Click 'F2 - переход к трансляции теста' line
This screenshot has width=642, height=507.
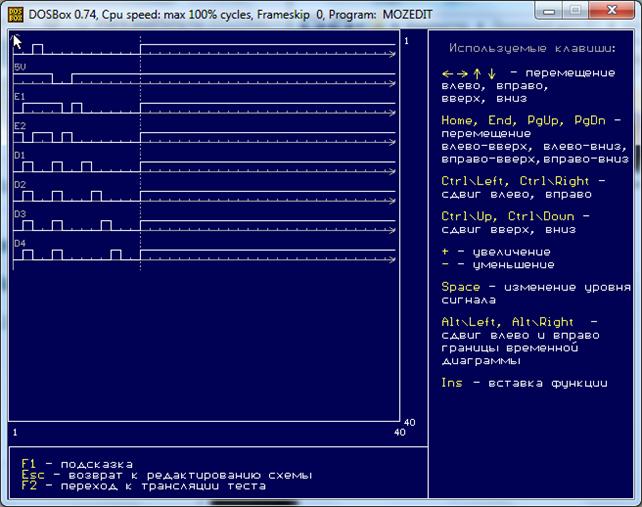pos(143,486)
